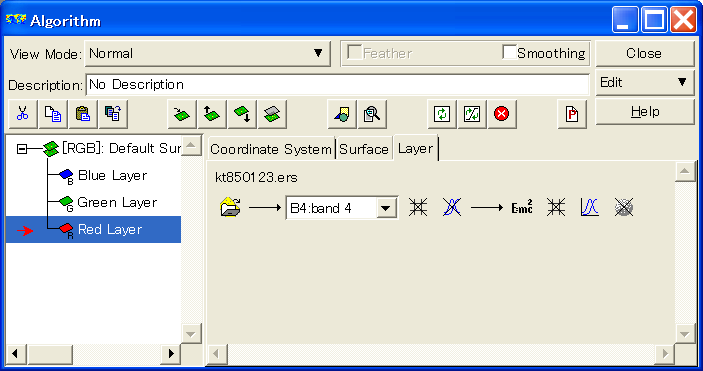This screenshot has width=703, height=371.
Task: Click the red Stop processing icon
Action: (502, 114)
